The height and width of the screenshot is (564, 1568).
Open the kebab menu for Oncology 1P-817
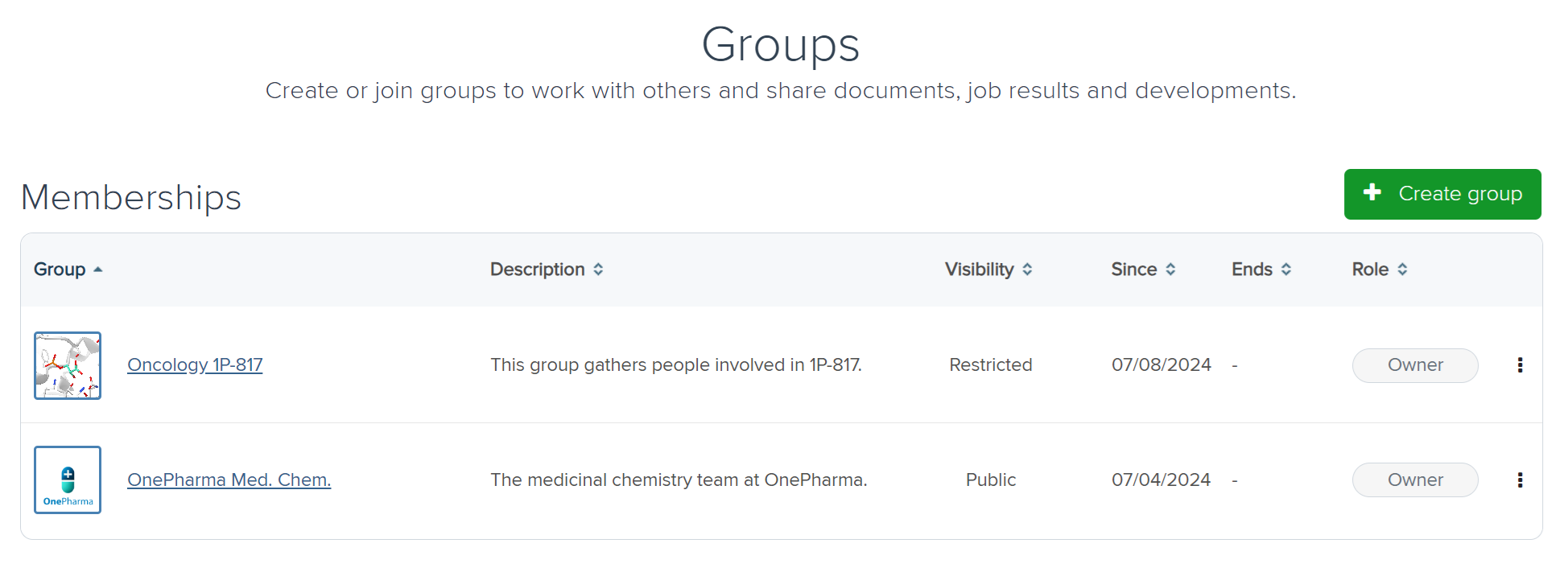pyautogui.click(x=1521, y=364)
